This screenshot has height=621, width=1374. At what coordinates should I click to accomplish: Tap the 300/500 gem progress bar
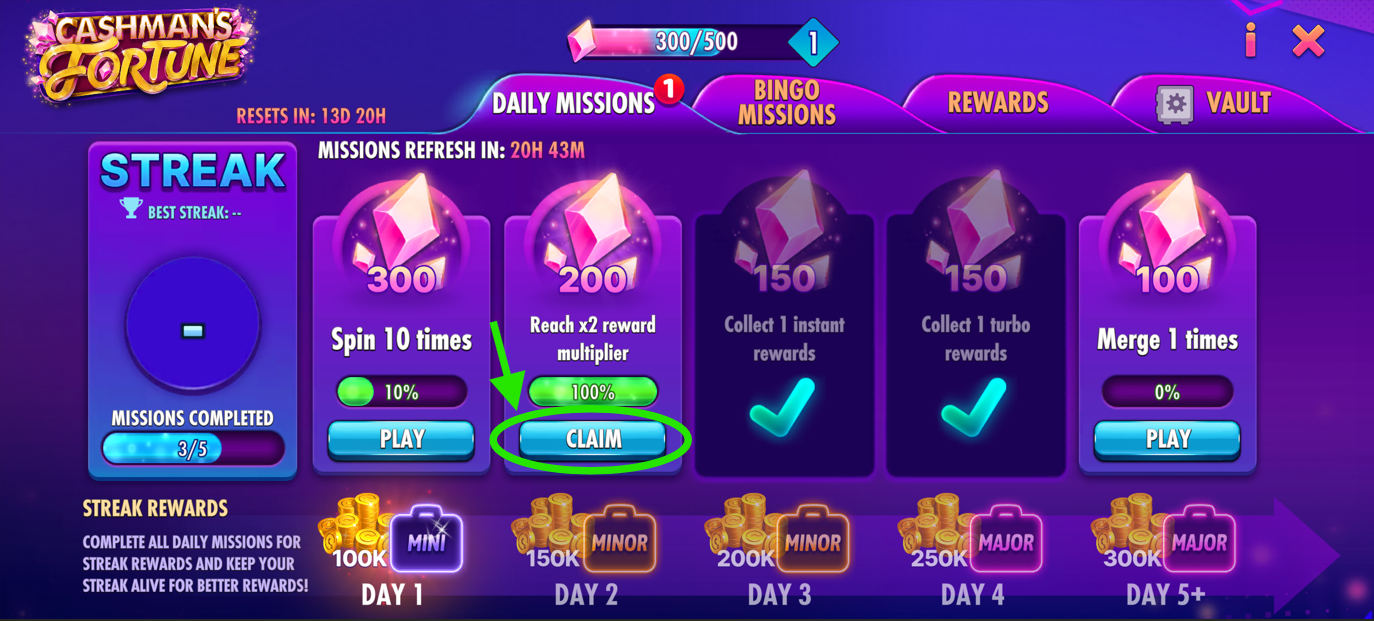(690, 42)
